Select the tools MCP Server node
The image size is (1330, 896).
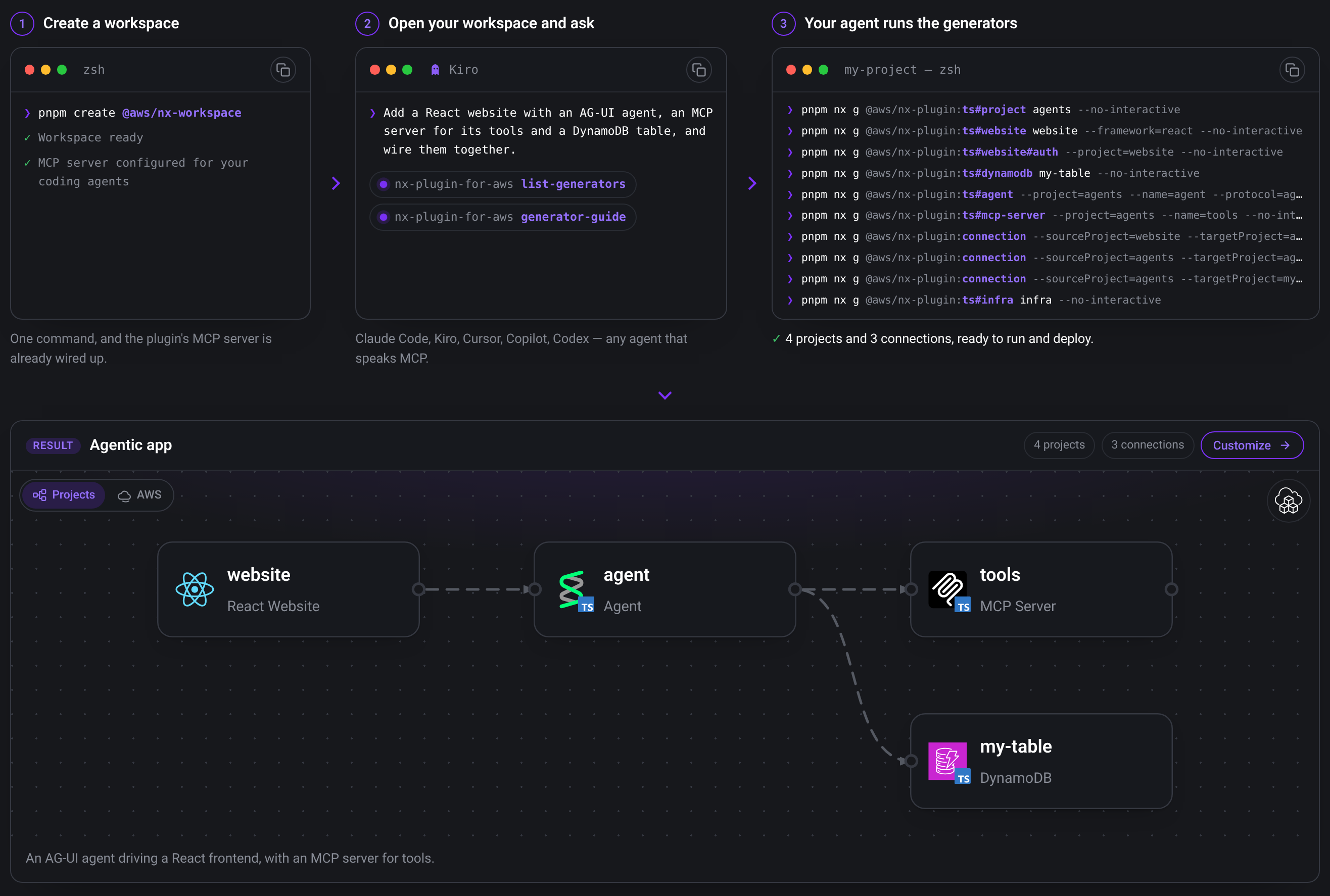[x=1041, y=589]
